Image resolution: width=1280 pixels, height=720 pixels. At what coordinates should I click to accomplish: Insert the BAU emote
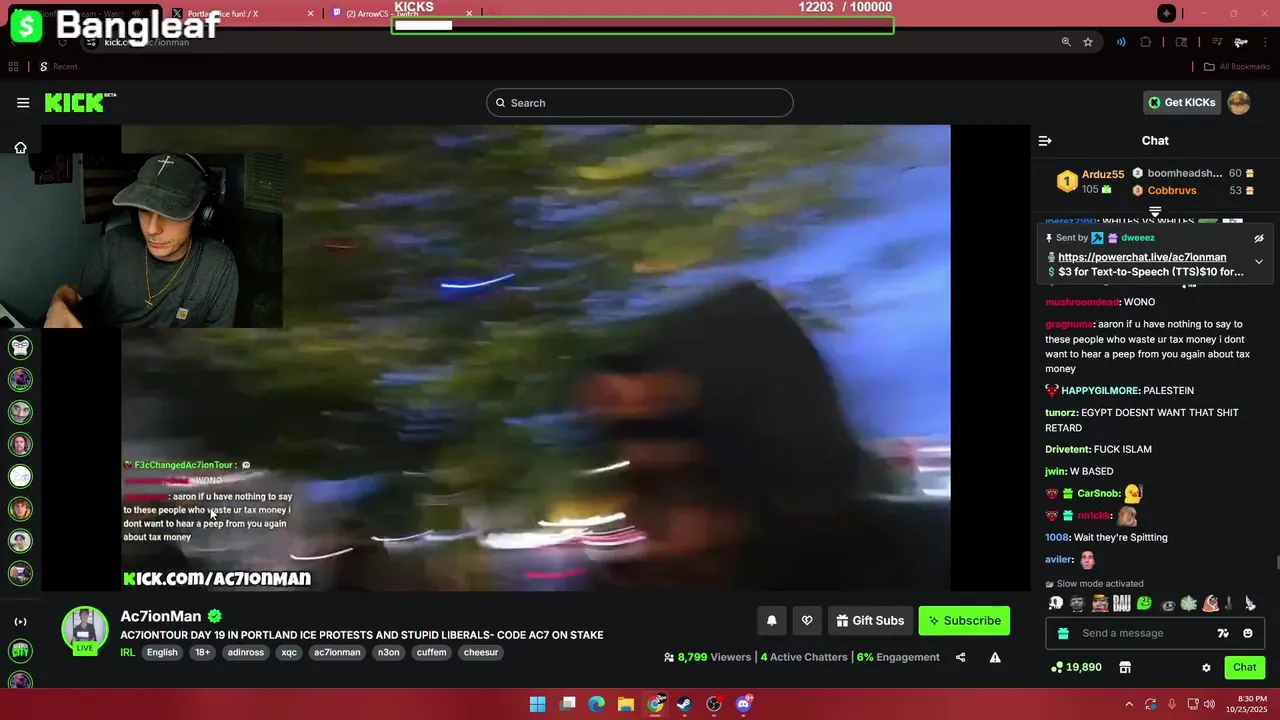1121,603
